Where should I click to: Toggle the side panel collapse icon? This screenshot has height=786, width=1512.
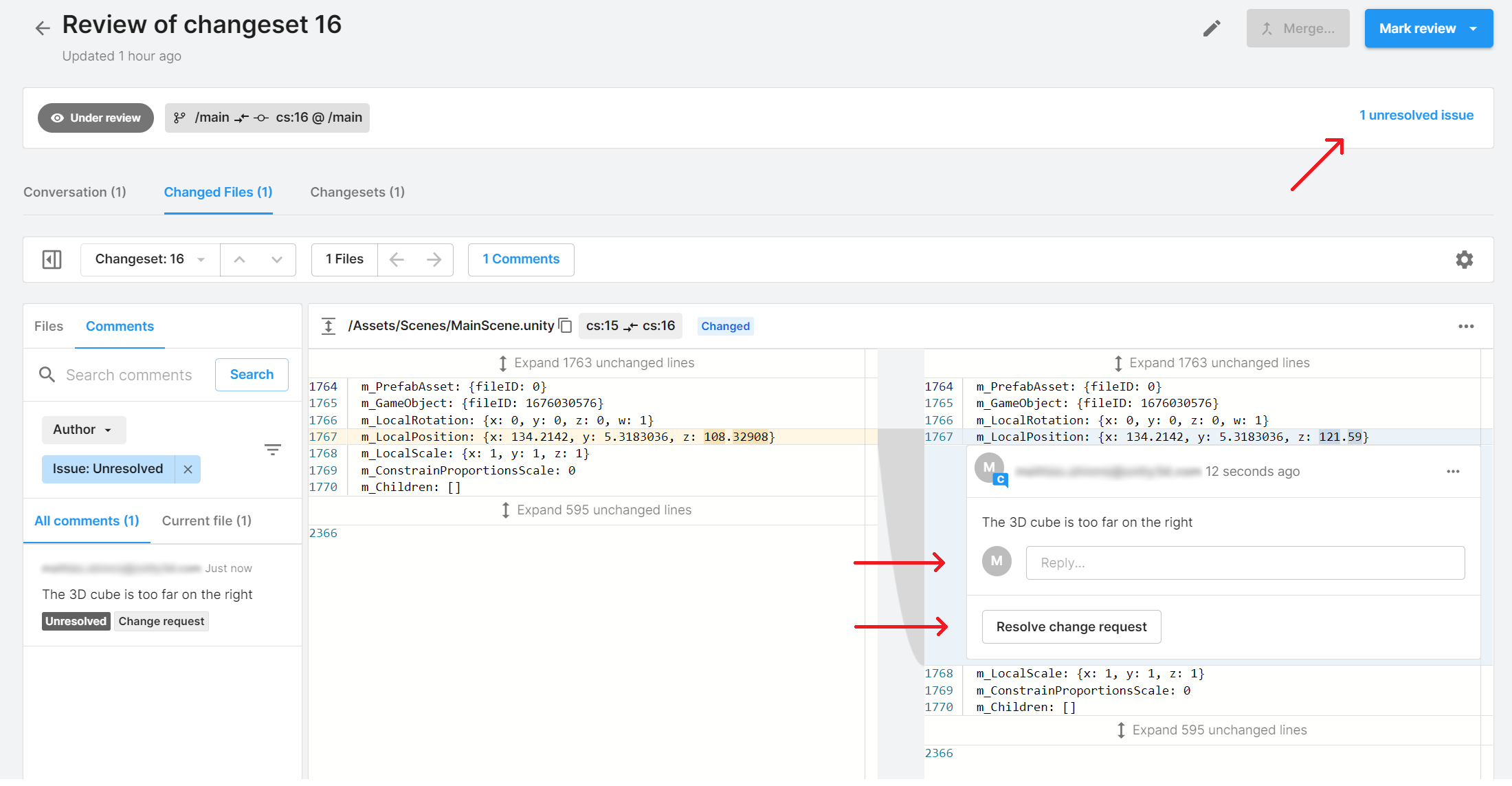click(x=52, y=259)
